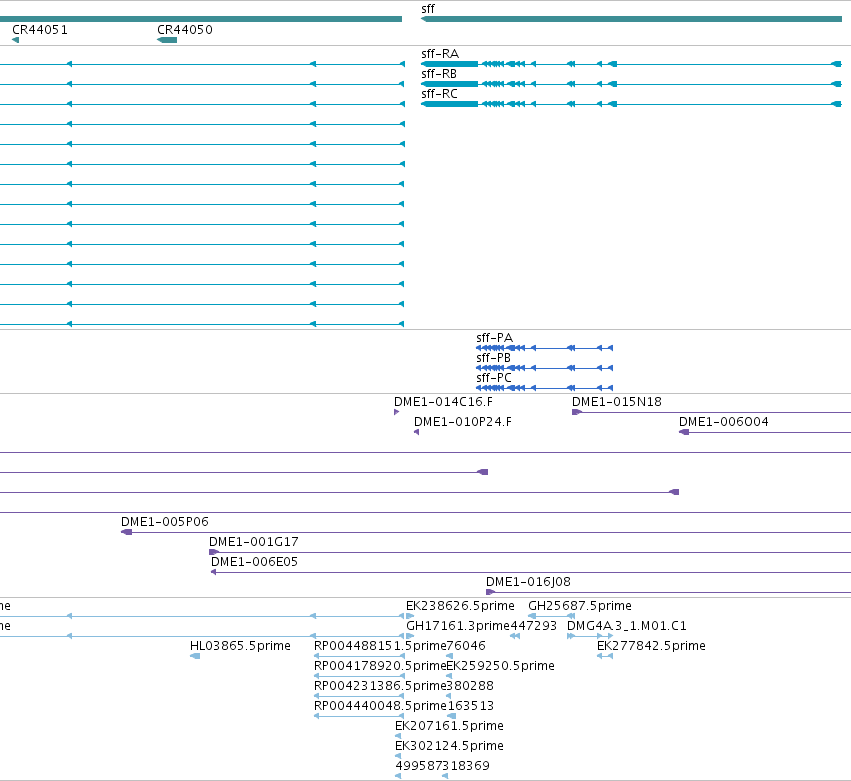Image resolution: width=851 pixels, height=781 pixels.
Task: Click the DME1-010P24.F clone label
Action: point(463,422)
